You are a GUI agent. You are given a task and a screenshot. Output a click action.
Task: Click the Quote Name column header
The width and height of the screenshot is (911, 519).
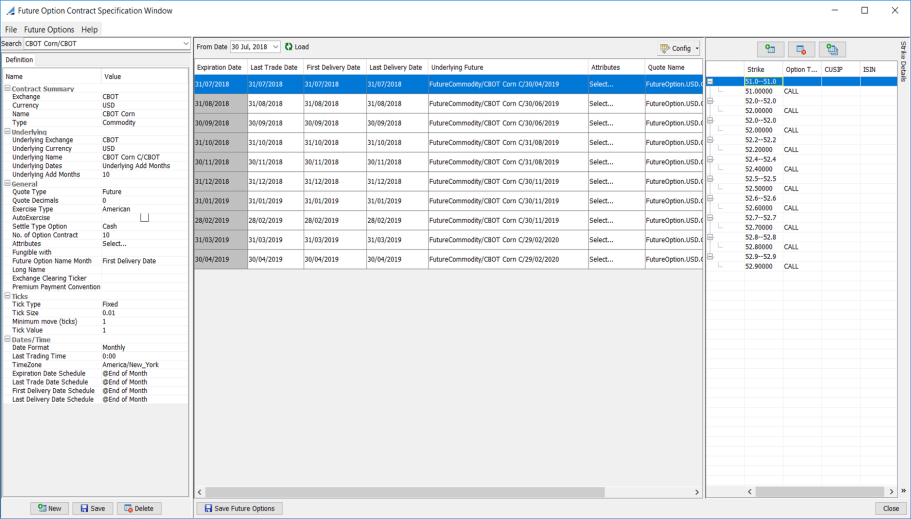(673, 67)
